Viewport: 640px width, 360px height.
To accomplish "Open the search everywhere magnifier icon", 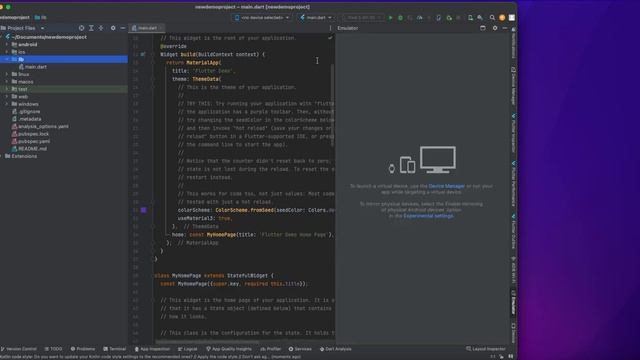I will tap(492, 18).
